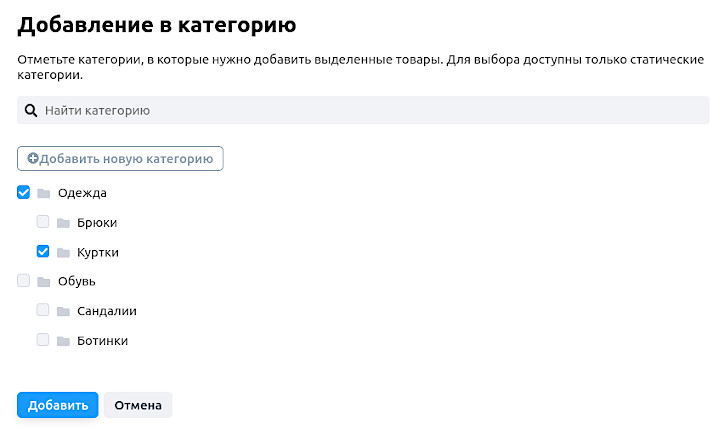Click the plus icon for new category

[x=33, y=159]
